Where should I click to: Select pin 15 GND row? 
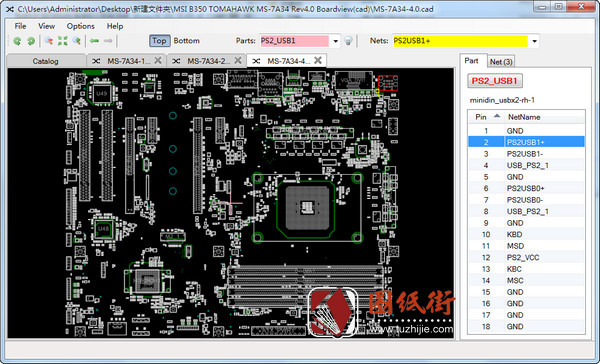coord(526,292)
